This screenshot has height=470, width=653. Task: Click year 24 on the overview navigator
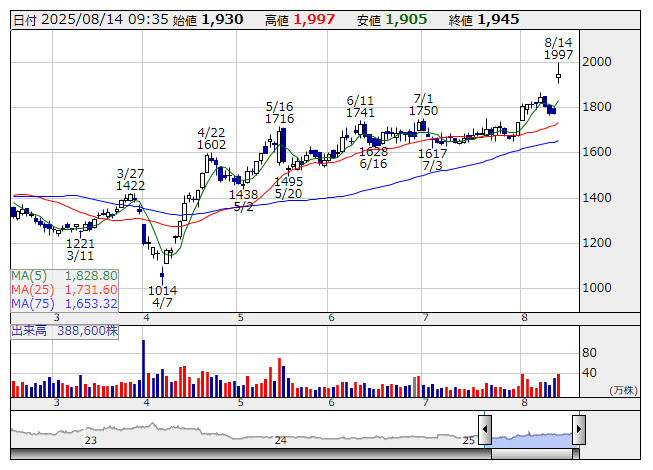point(280,440)
